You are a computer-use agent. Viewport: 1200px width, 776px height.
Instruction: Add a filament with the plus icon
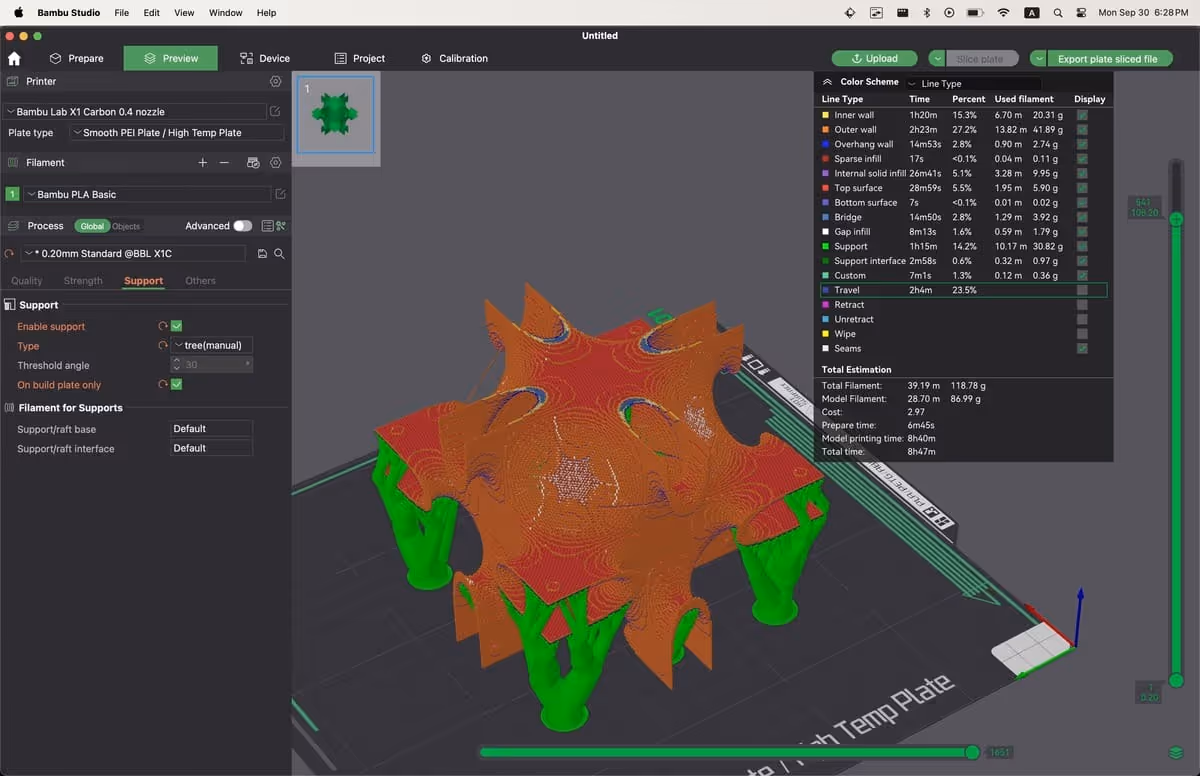click(x=203, y=162)
